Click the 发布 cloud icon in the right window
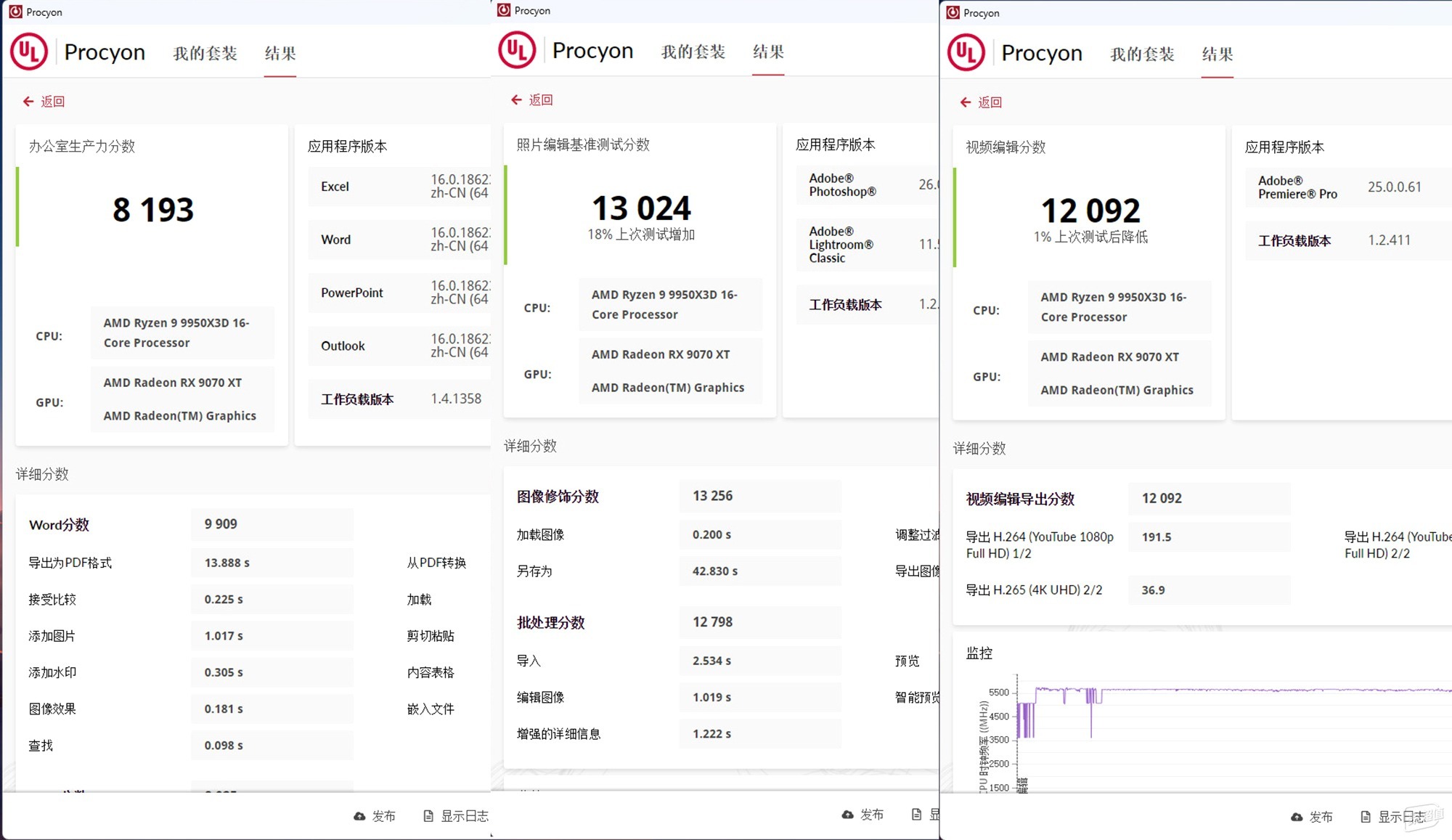Viewport: 1452px width, 840px height. pyautogui.click(x=1297, y=817)
